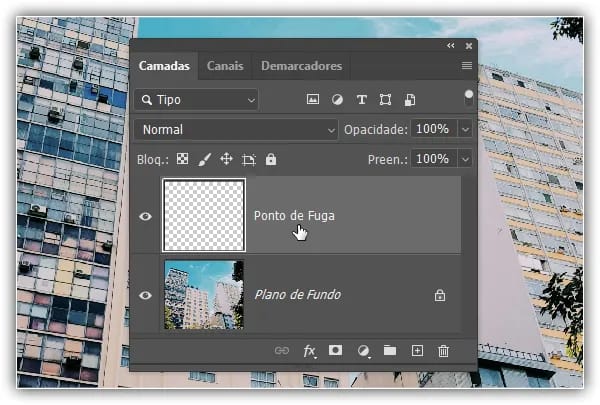Click the Plano de Fundo layer name
The image size is (600, 405).
coord(298,295)
